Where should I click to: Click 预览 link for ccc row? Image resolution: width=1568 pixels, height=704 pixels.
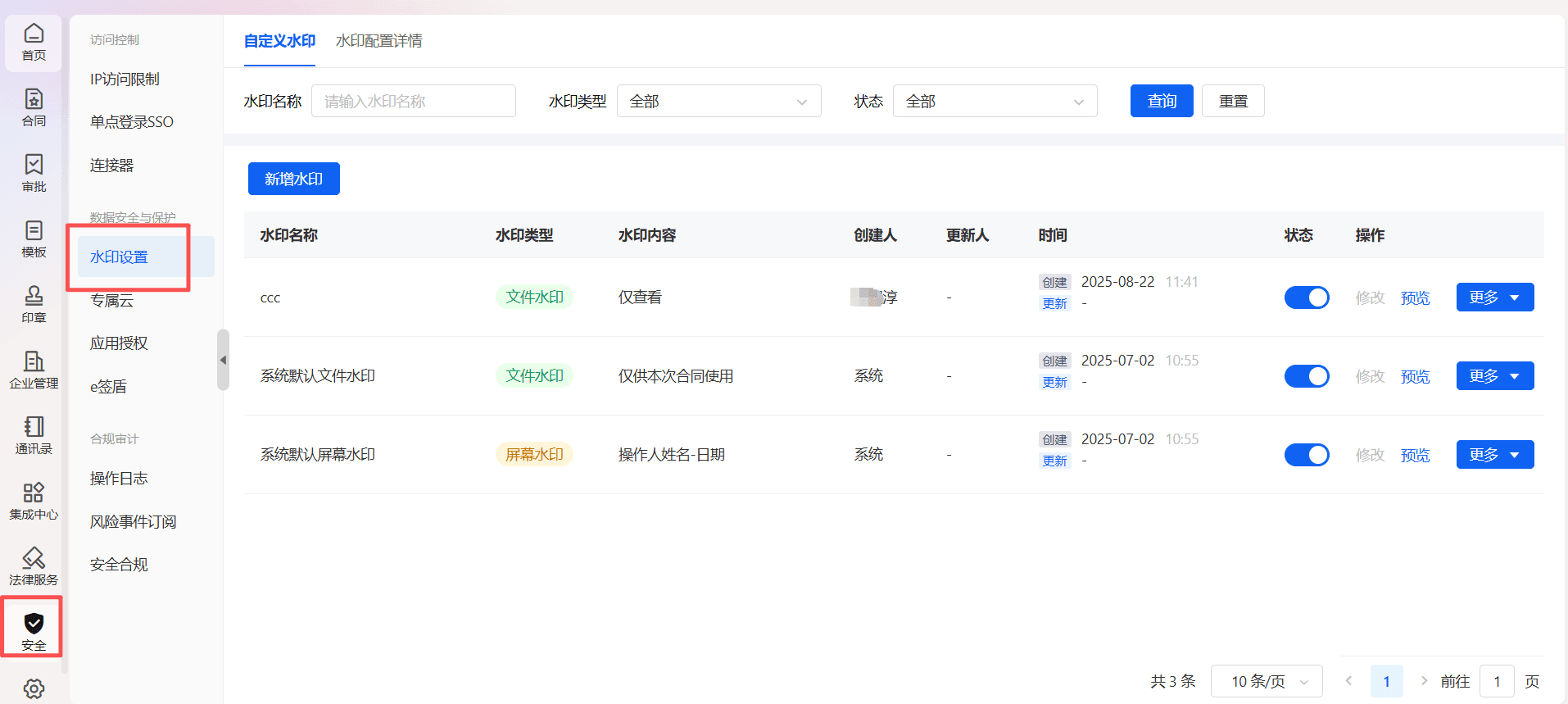[x=1415, y=297]
